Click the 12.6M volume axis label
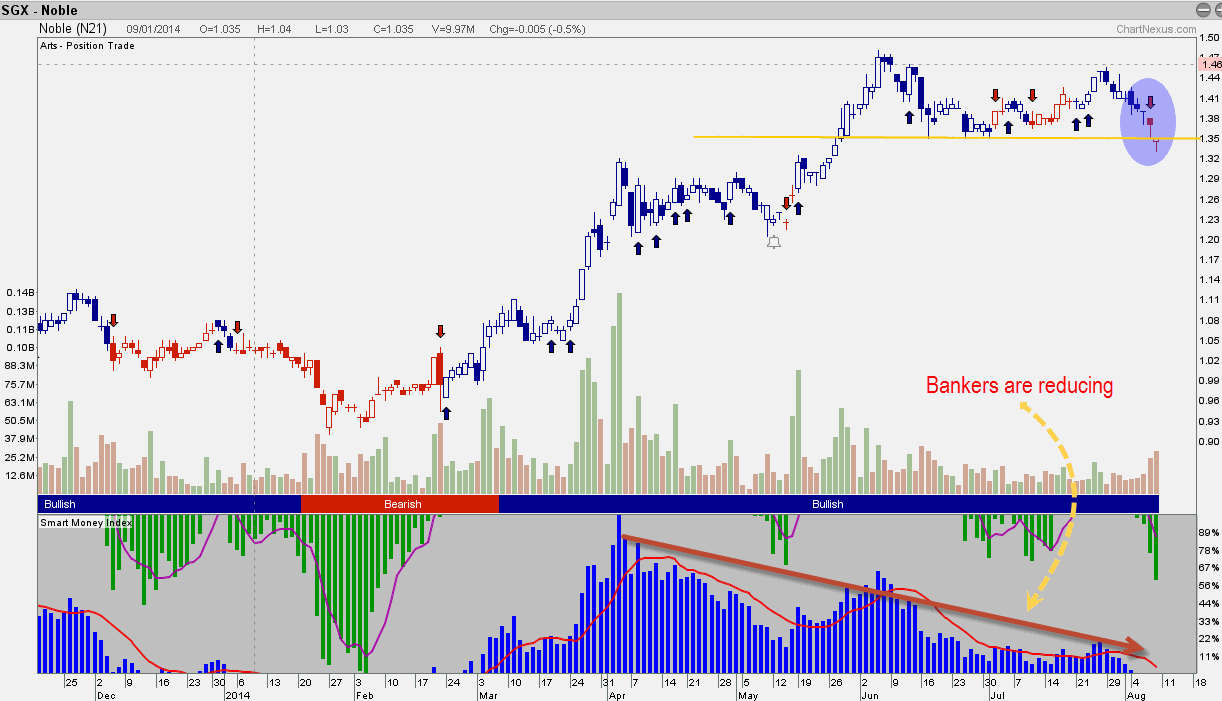Image resolution: width=1222 pixels, height=701 pixels. click(x=20, y=475)
